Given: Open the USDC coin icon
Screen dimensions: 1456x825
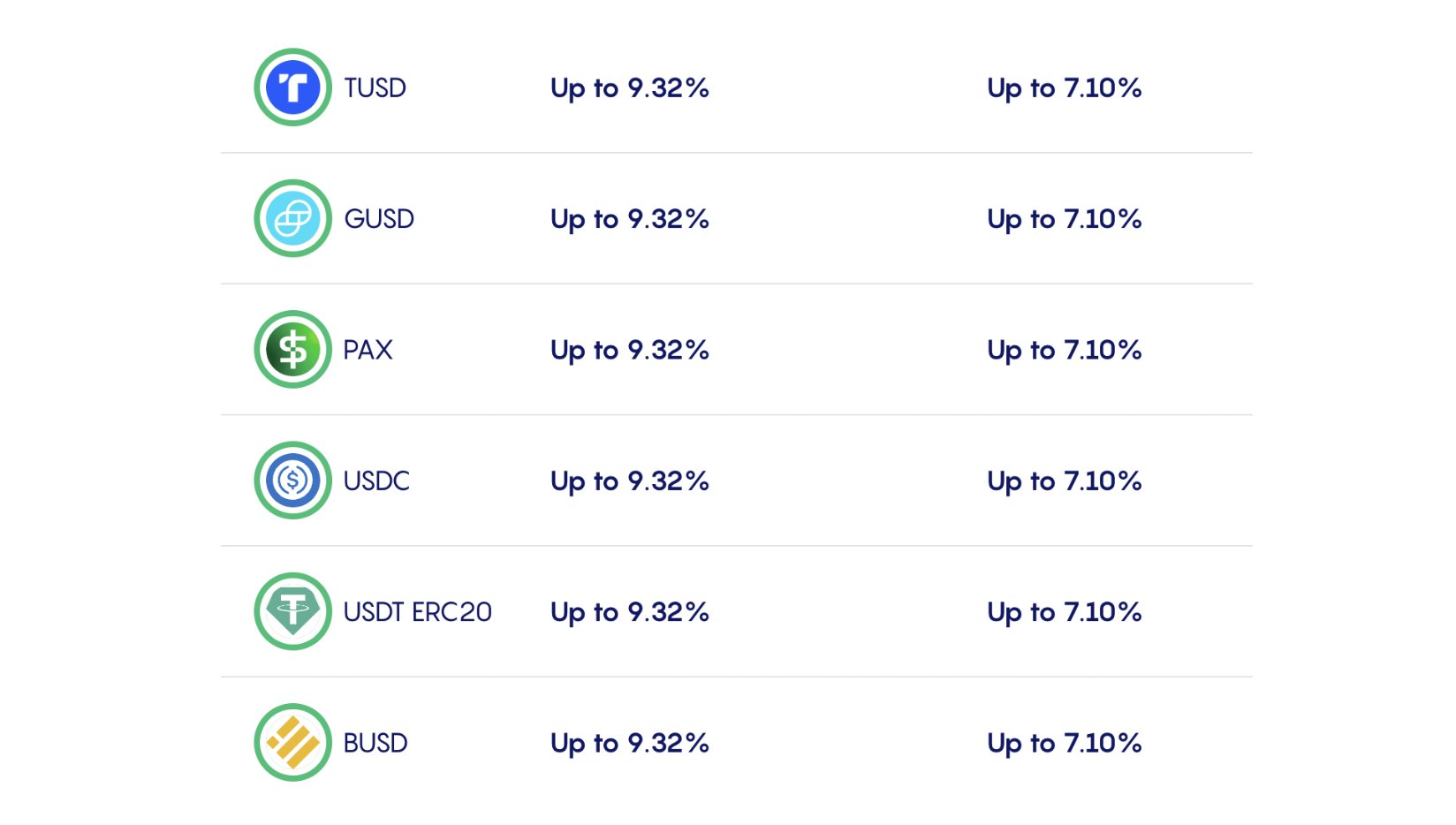Looking at the screenshot, I should click(x=292, y=481).
